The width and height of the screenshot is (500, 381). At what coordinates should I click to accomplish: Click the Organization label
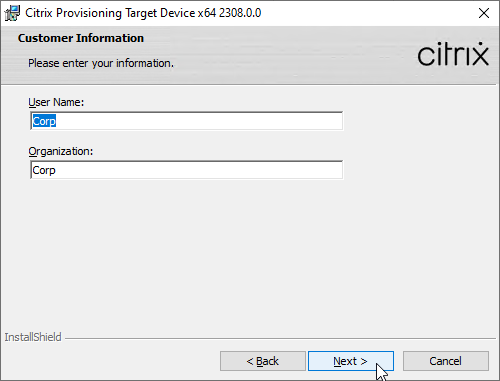click(x=61, y=152)
